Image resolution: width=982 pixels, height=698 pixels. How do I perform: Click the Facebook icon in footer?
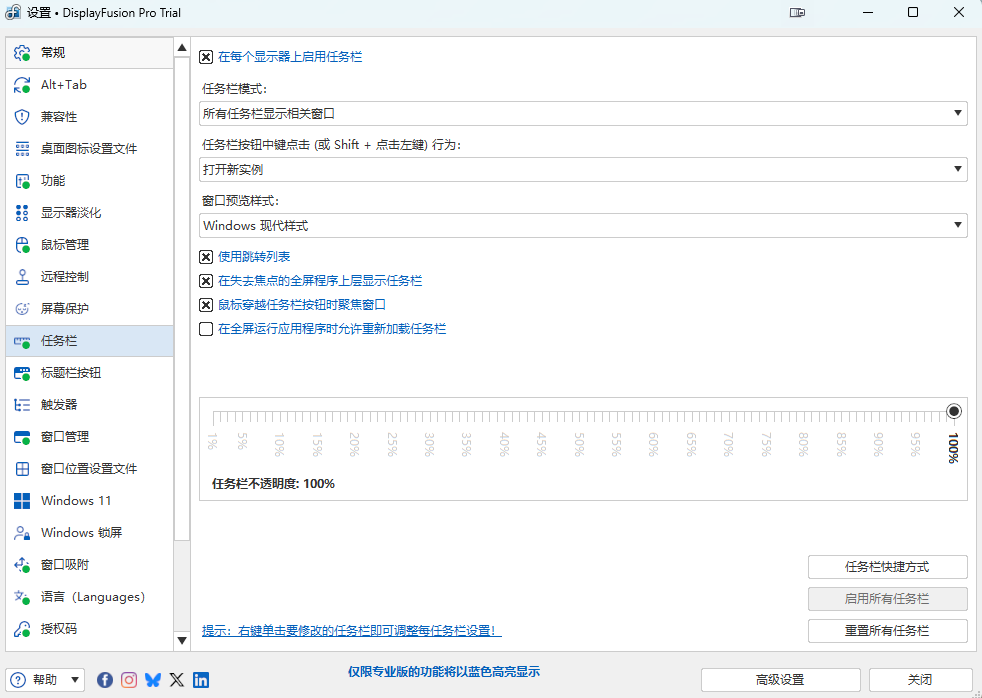(105, 680)
